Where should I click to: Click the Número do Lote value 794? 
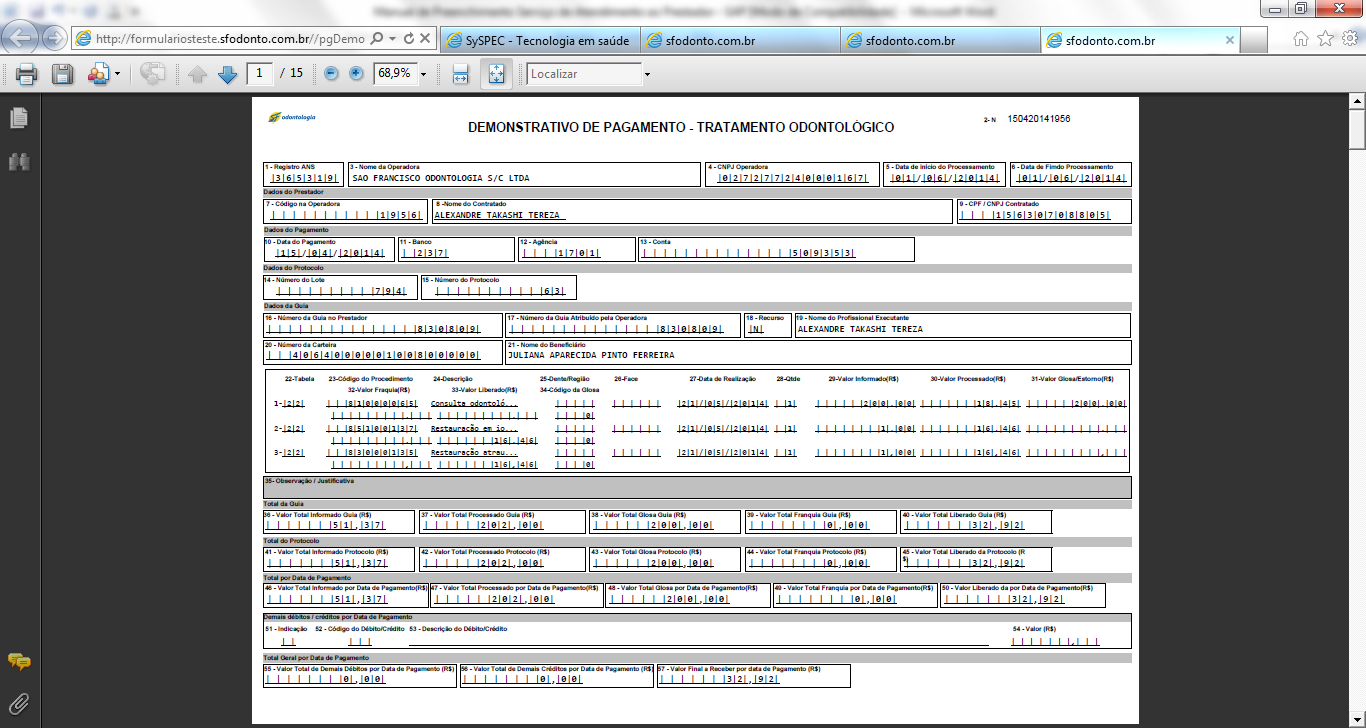340,291
